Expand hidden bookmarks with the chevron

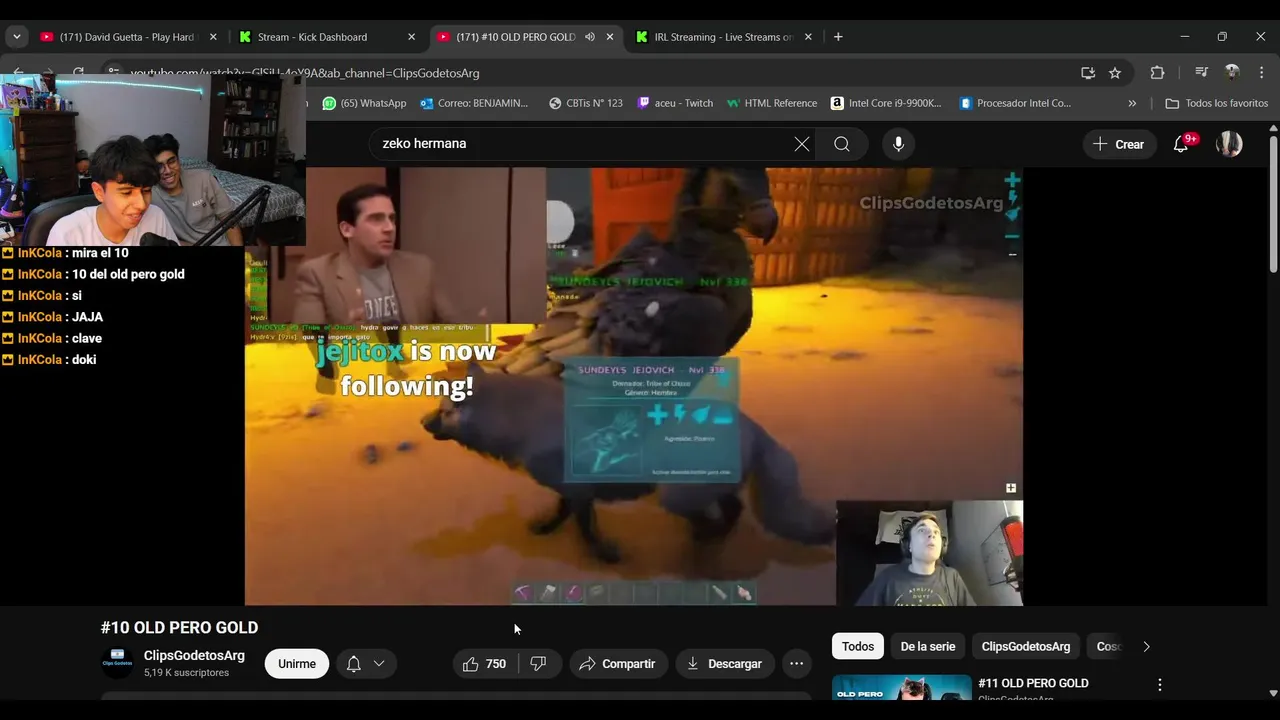(x=1132, y=103)
